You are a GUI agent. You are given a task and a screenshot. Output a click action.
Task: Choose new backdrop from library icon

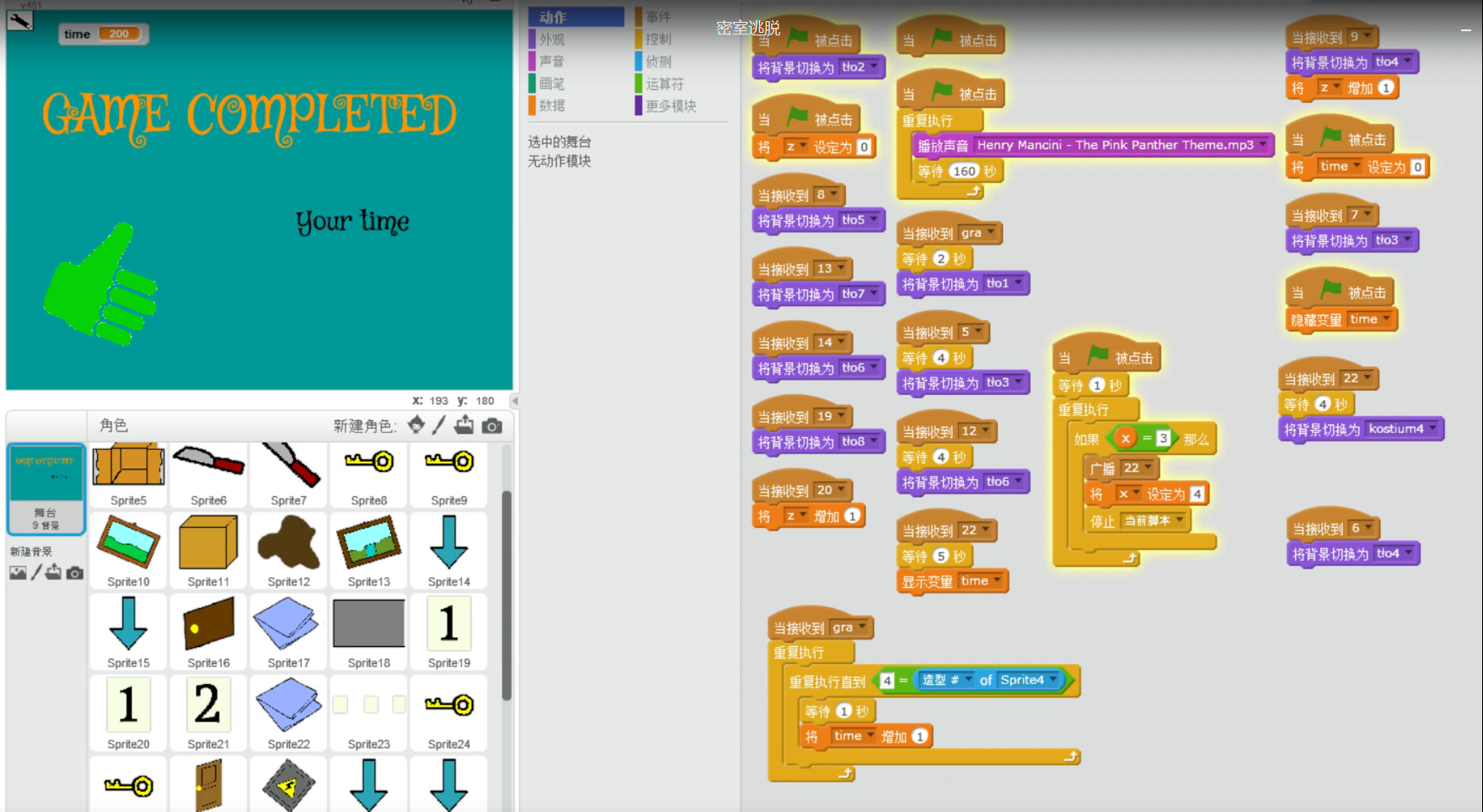(x=18, y=573)
